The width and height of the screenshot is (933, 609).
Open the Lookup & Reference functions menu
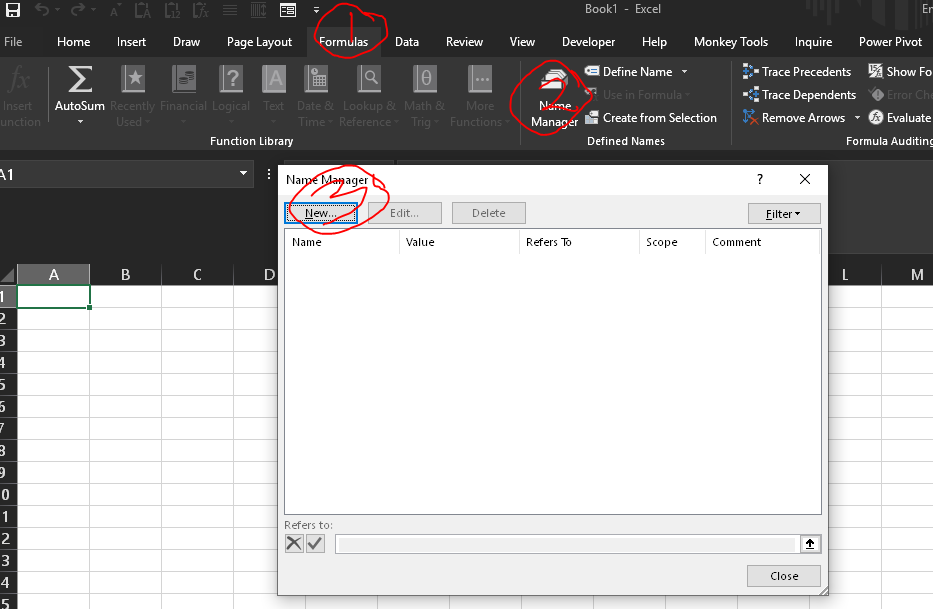pos(369,96)
